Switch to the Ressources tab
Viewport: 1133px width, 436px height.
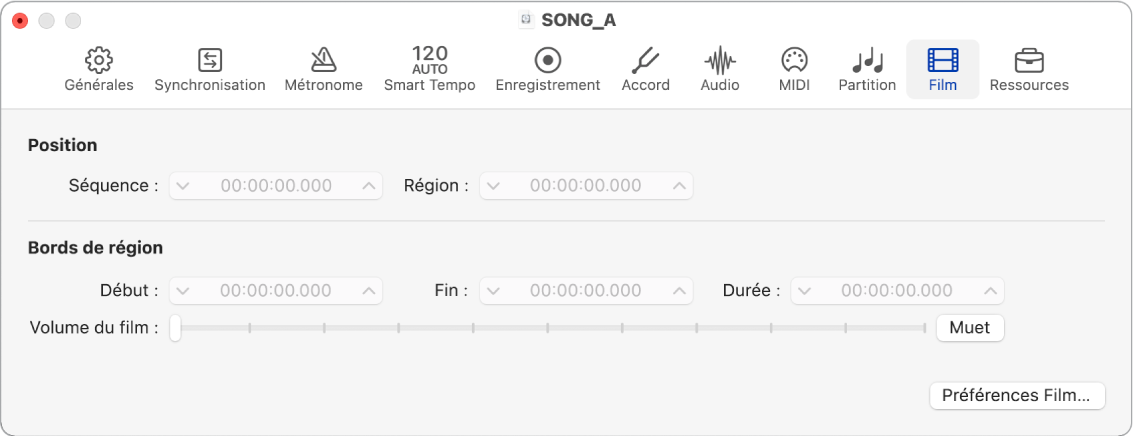tap(1029, 60)
